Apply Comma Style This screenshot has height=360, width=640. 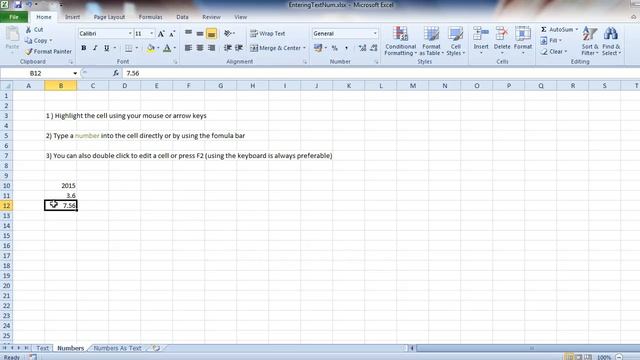click(x=346, y=48)
